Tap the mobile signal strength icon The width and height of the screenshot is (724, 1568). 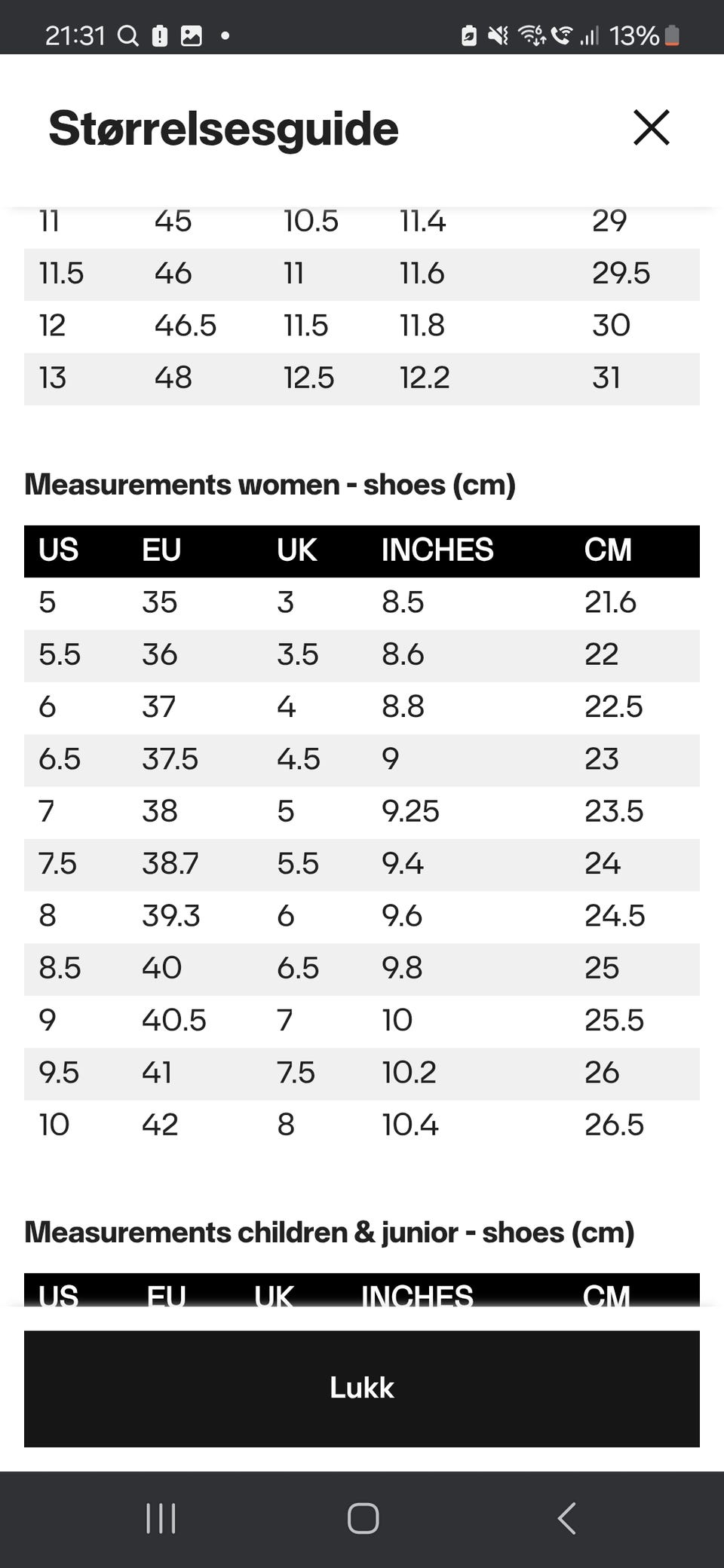589,35
